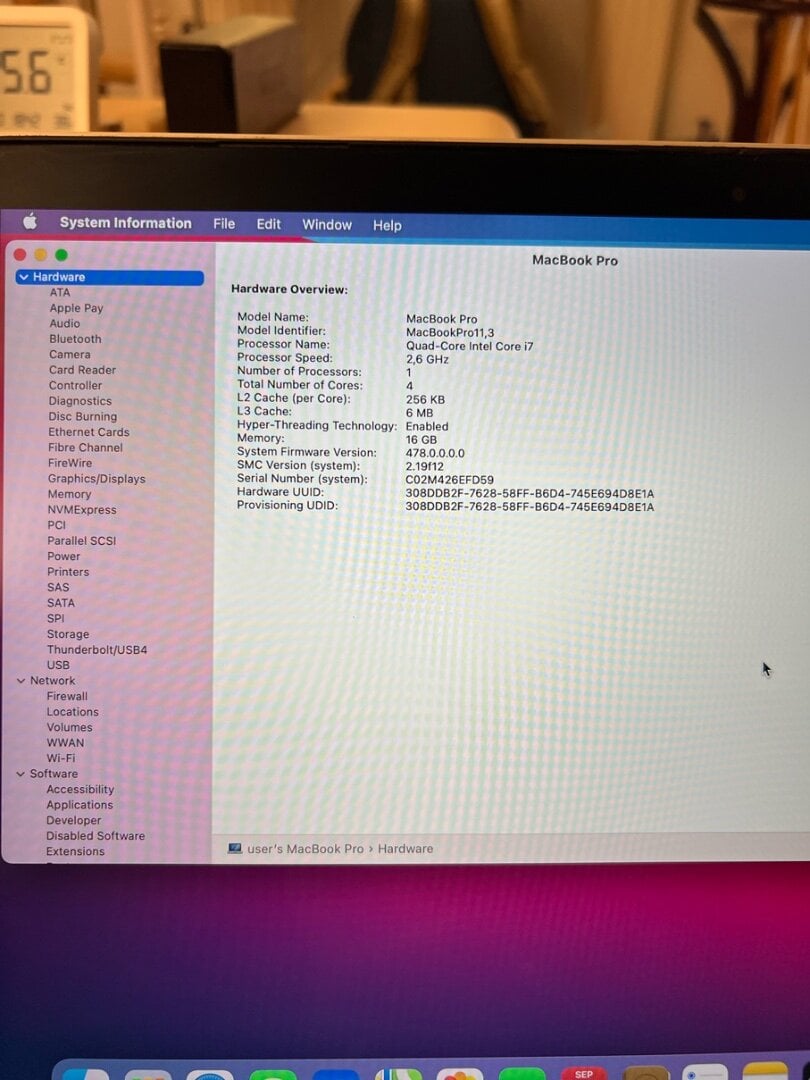810x1080 pixels.
Task: Select FireWire in the sidebar
Action: pos(70,463)
